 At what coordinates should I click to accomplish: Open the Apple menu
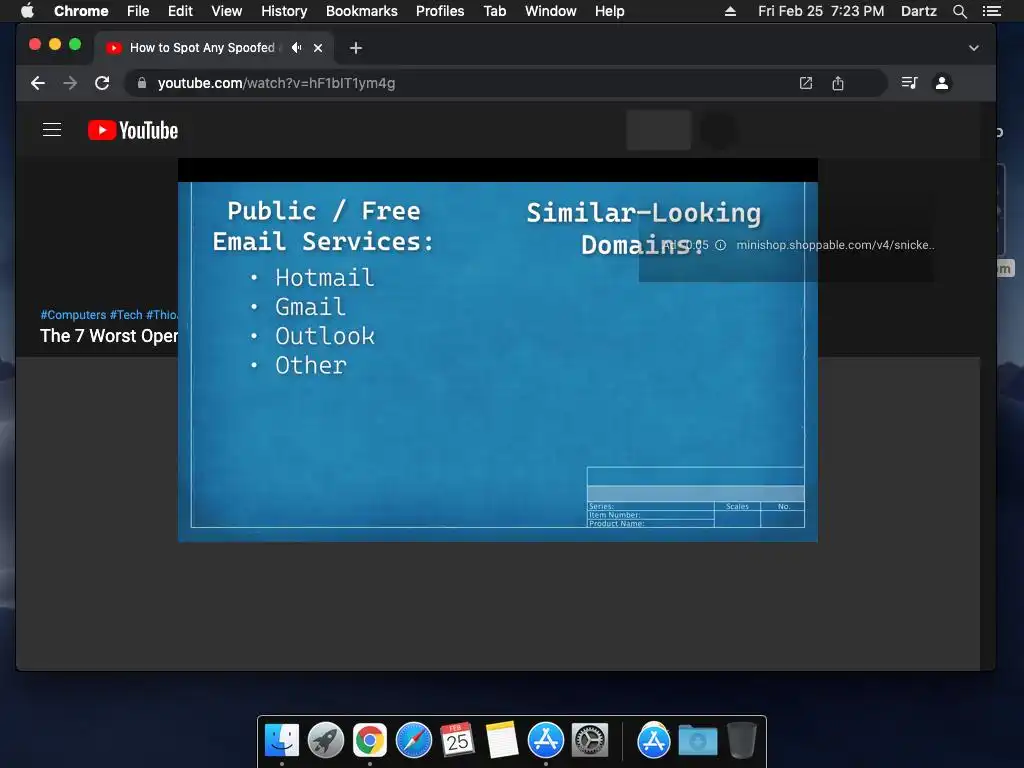pyautogui.click(x=27, y=11)
